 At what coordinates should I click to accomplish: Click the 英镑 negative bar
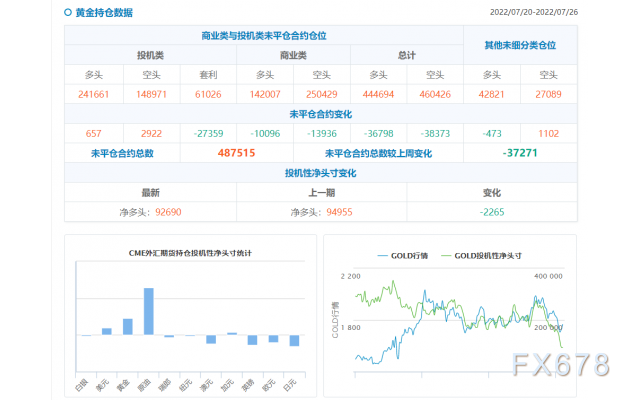click(x=252, y=340)
